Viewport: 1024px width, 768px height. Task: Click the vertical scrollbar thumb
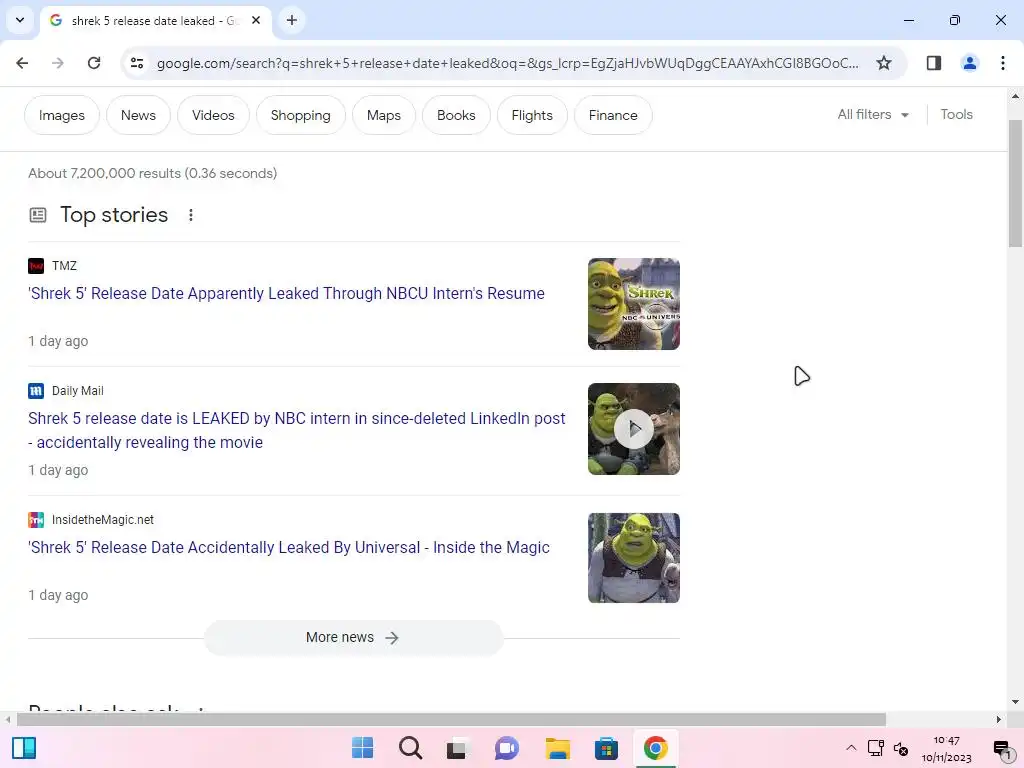1015,183
